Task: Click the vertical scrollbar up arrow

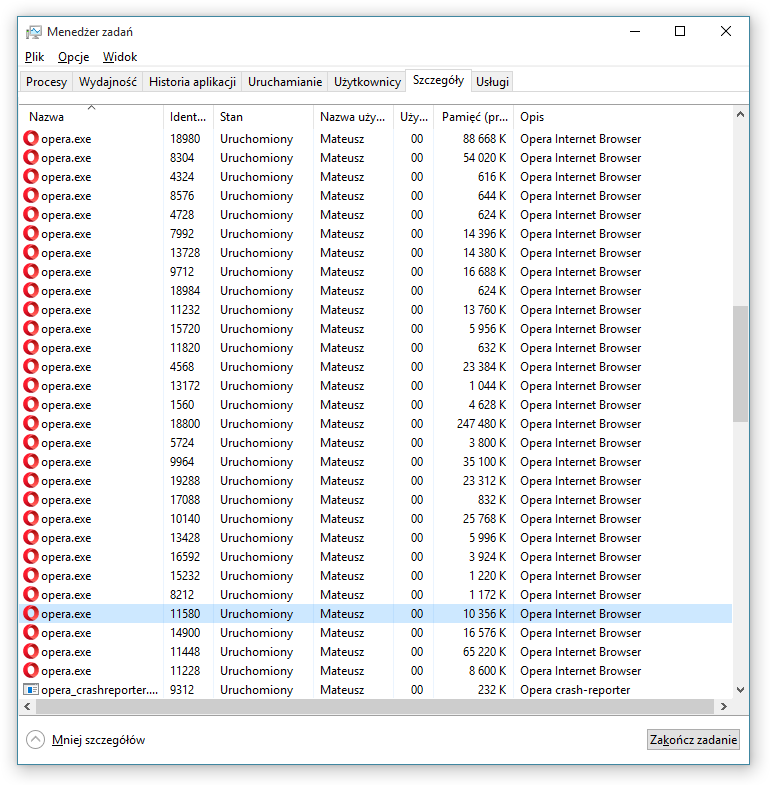Action: click(740, 115)
